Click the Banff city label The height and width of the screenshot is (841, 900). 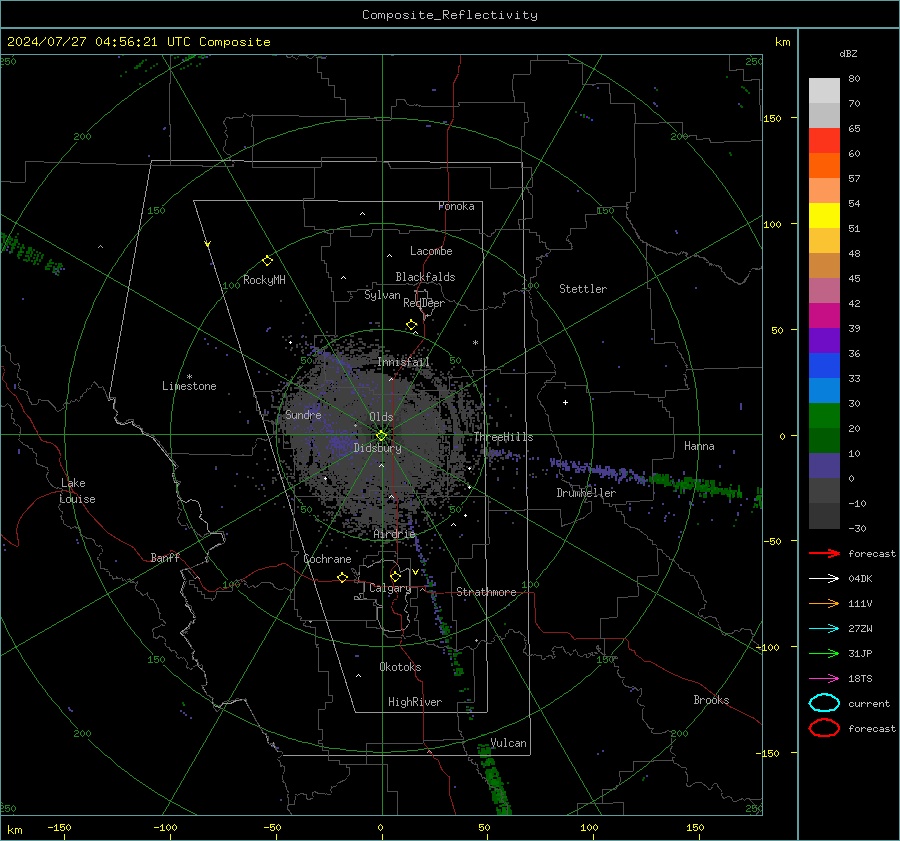(165, 558)
